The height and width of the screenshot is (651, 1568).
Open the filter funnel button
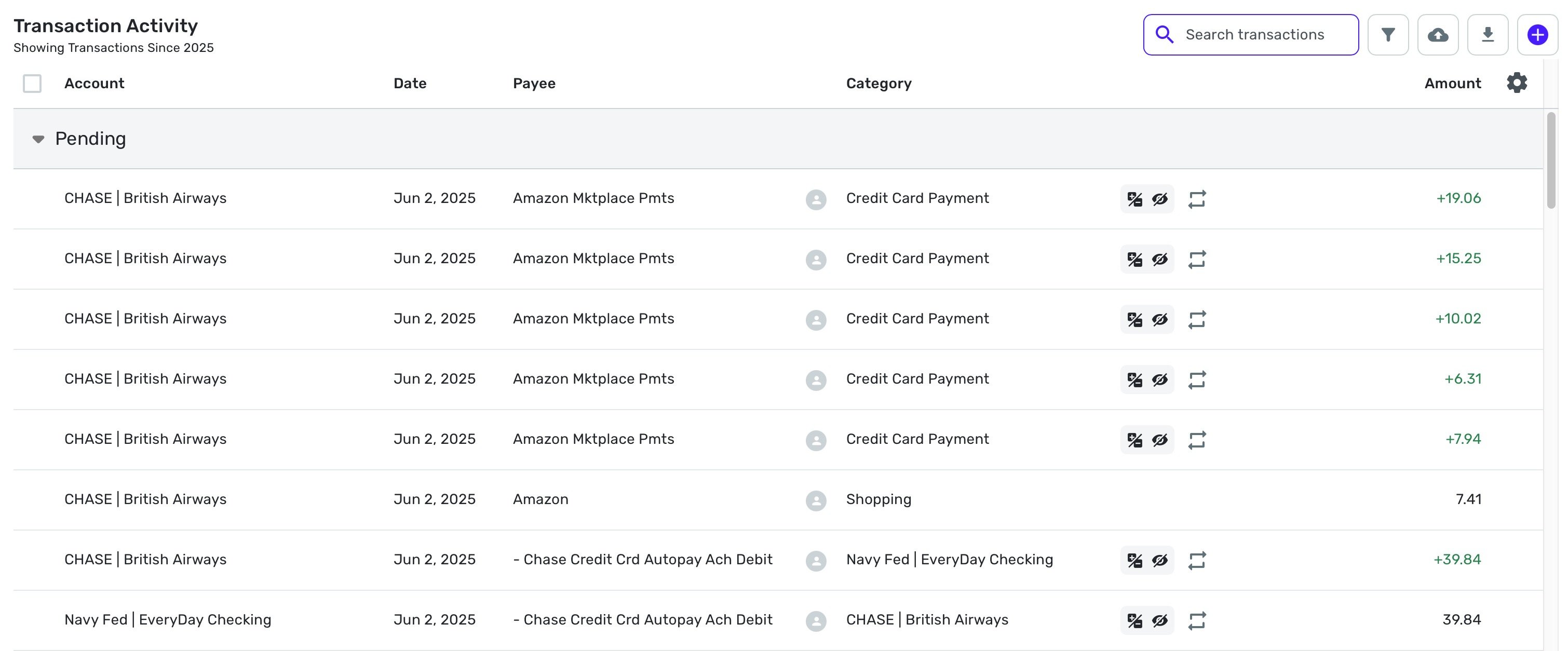click(x=1388, y=35)
